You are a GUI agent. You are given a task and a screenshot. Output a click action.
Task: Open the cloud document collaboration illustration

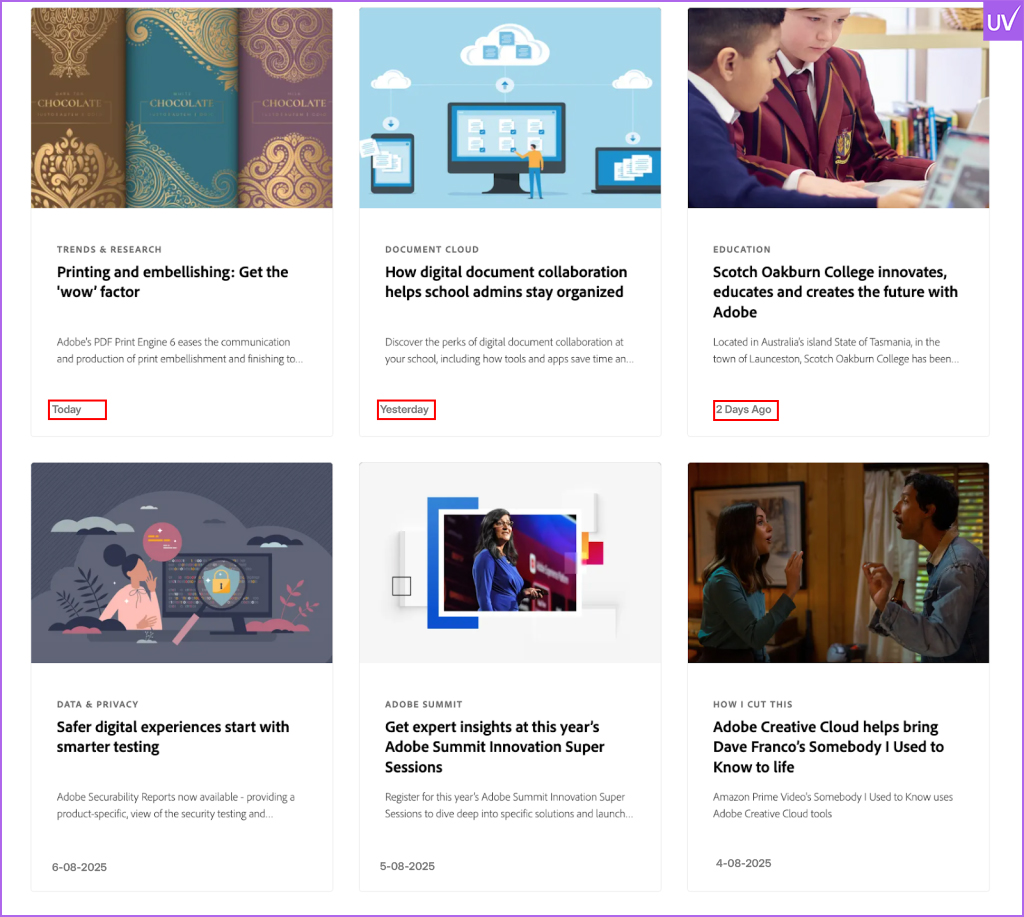pyautogui.click(x=510, y=108)
